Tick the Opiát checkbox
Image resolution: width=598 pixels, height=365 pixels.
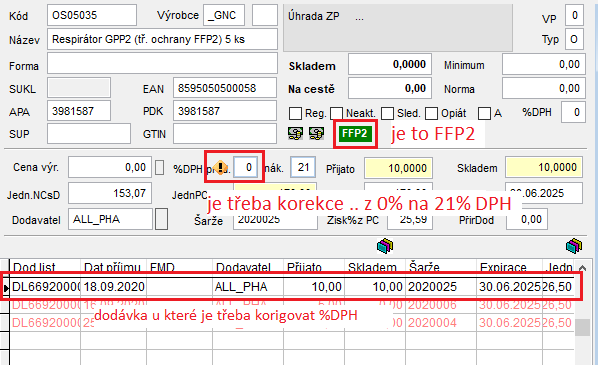pos(431,113)
